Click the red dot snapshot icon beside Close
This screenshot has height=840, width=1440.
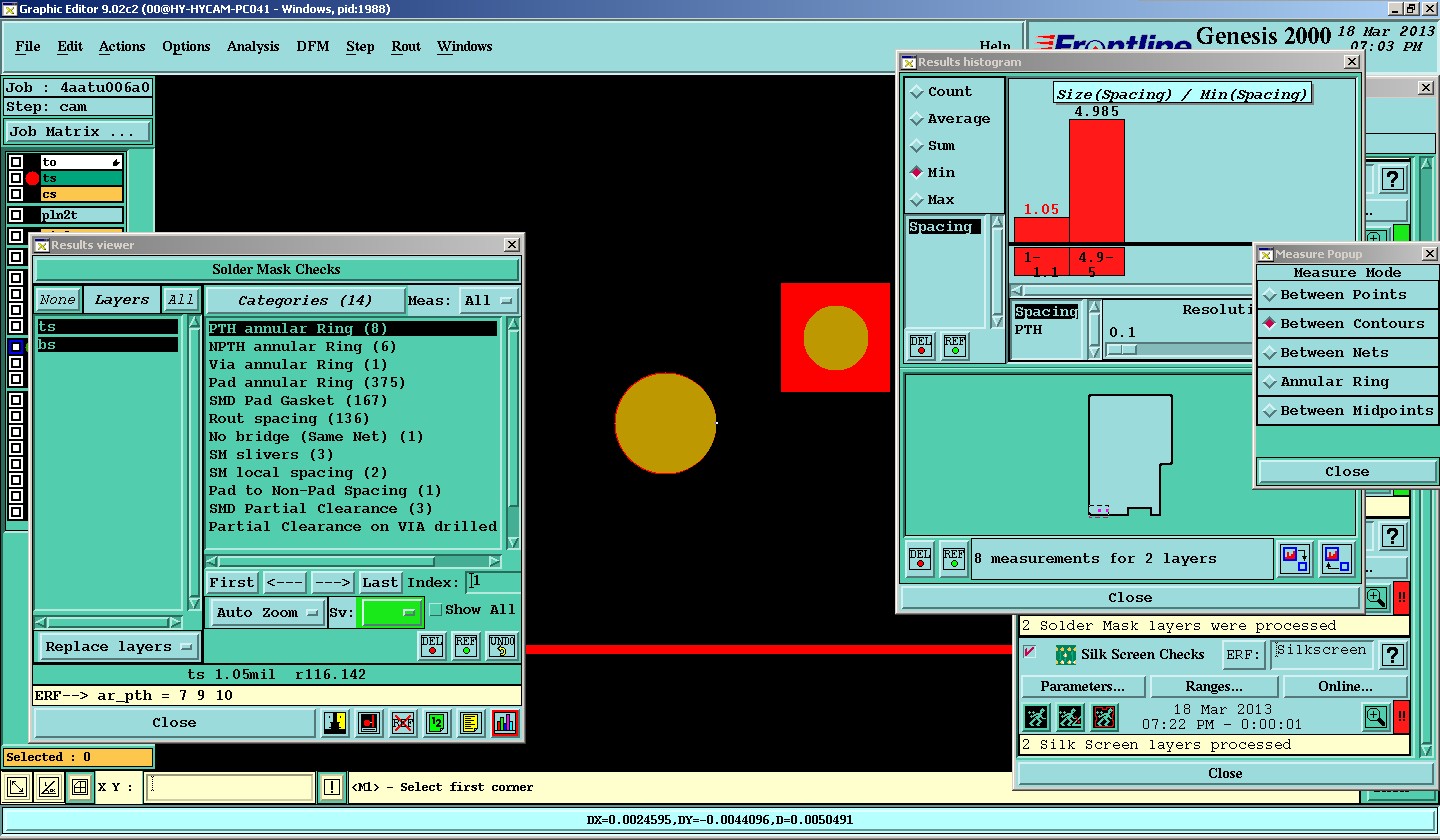coord(369,723)
